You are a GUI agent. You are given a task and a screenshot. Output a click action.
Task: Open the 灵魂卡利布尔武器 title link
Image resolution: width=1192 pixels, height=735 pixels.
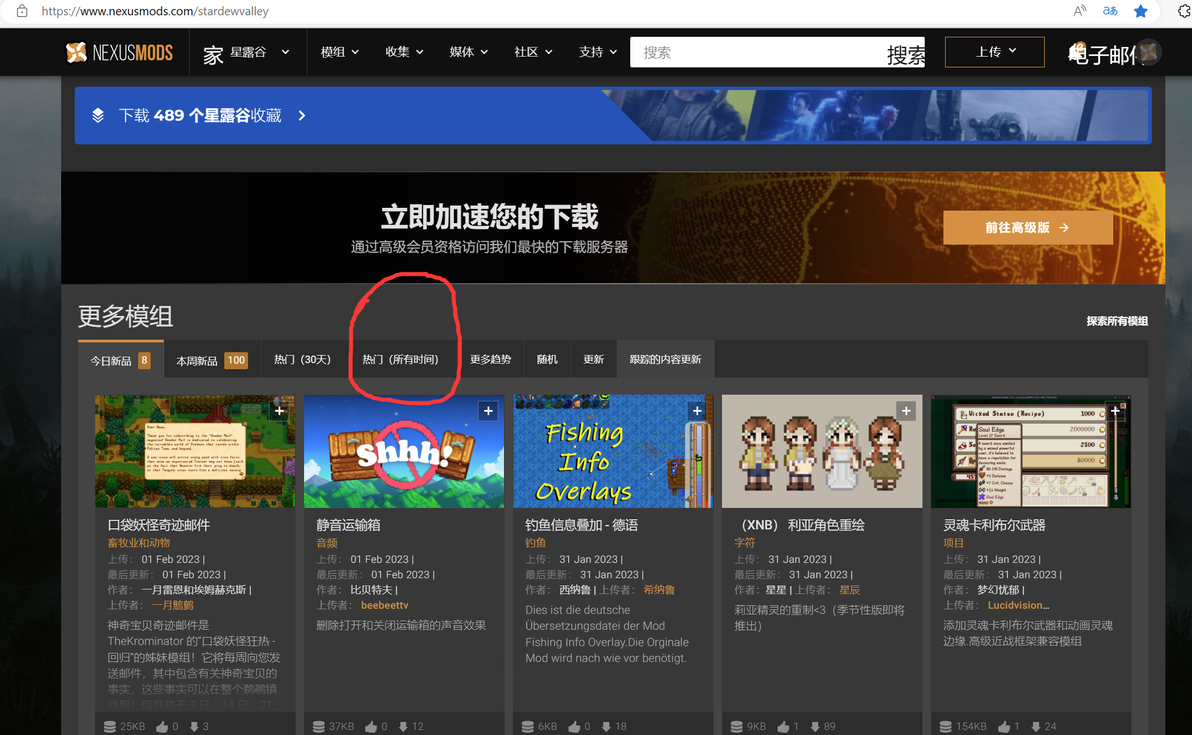(994, 525)
